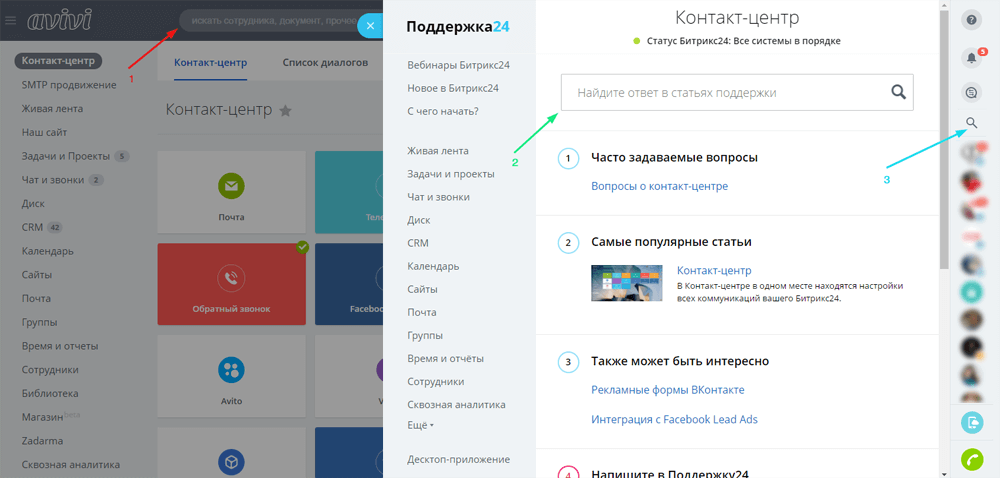
Task: Open CRM in left menu
Action: click(33, 228)
